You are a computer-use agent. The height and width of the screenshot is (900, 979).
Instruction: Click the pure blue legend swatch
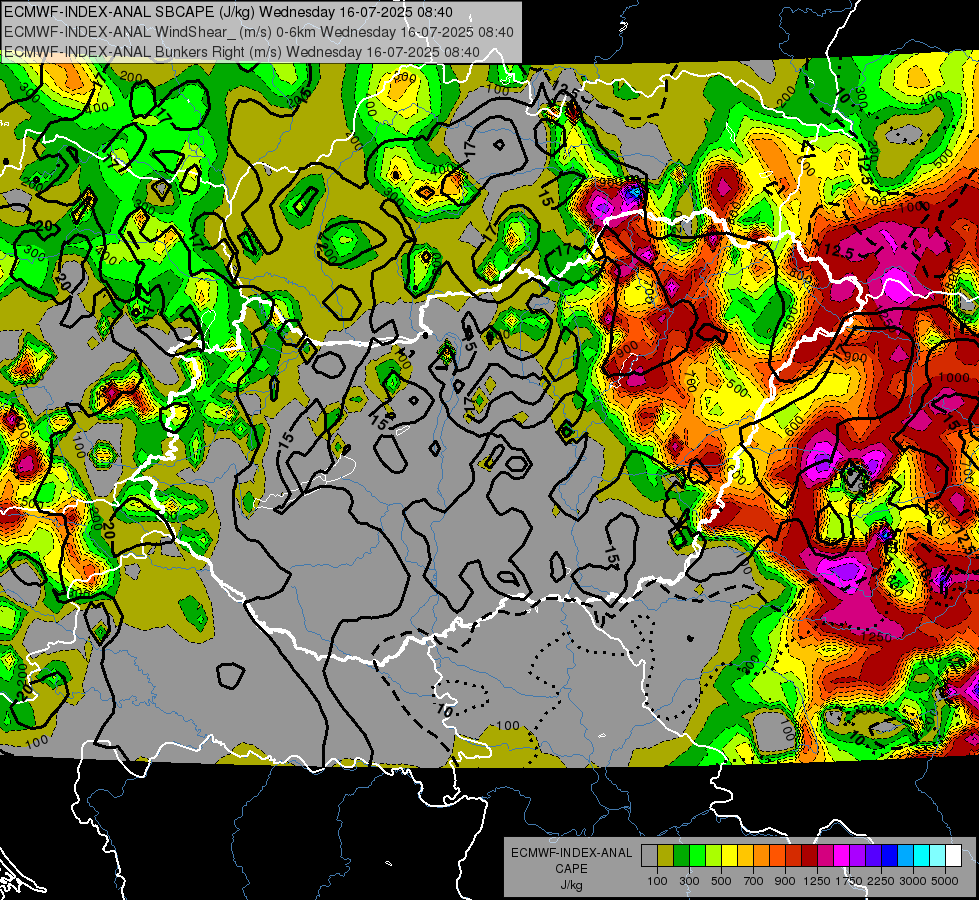[890, 855]
